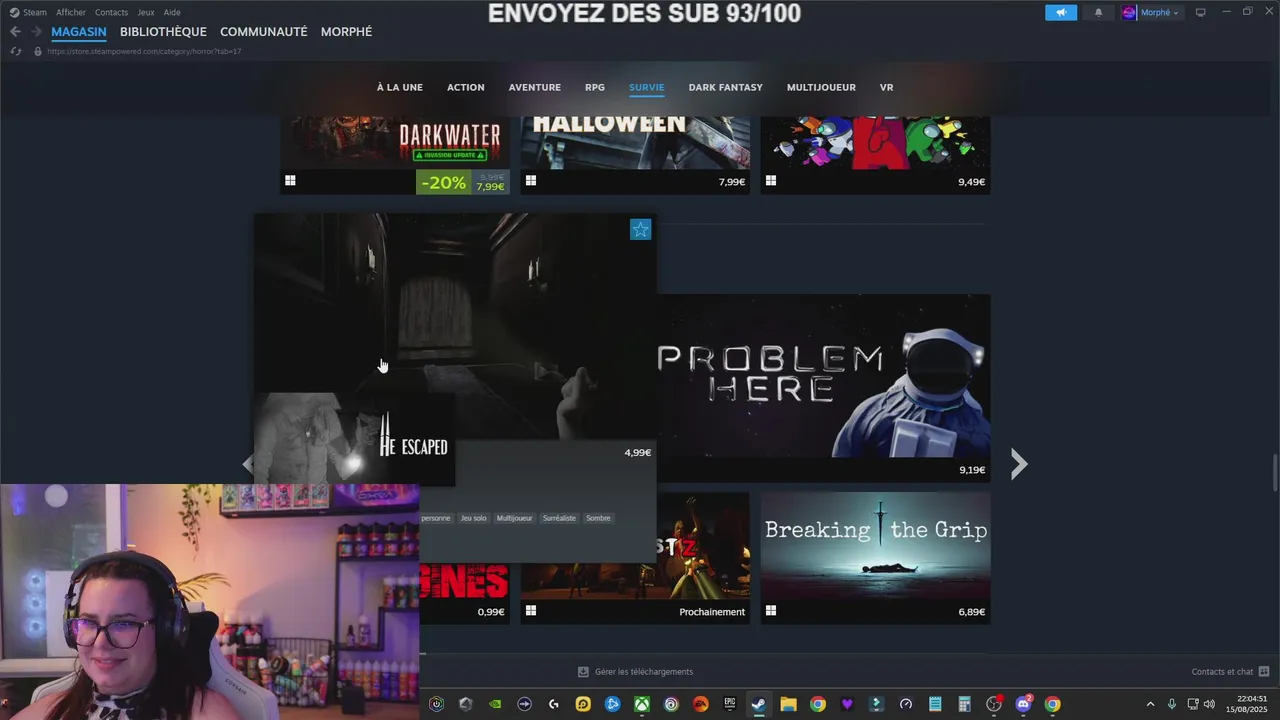Click the download icon beside Gérer les téléchargements
1280x720 pixels.
tap(584, 672)
